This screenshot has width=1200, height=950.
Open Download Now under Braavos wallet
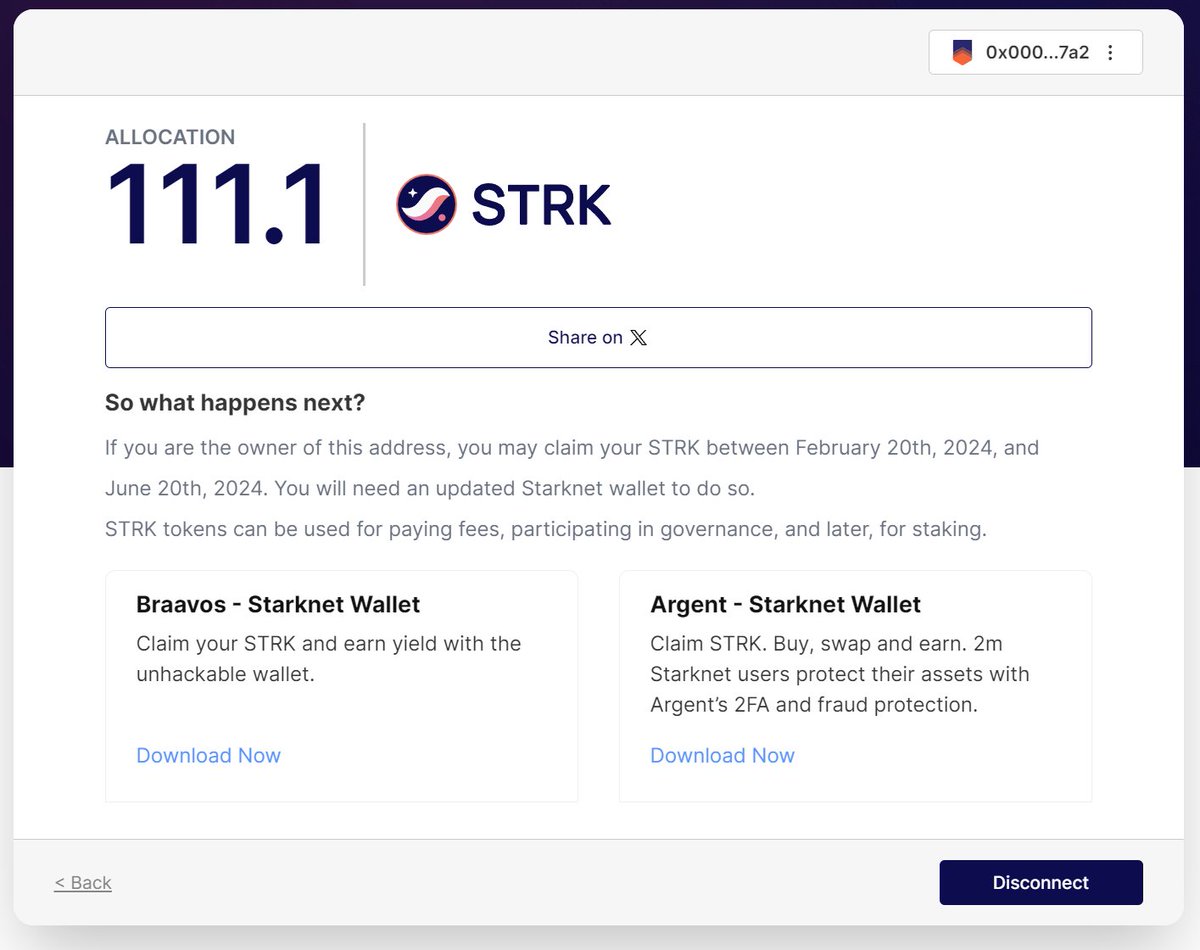[x=208, y=755]
